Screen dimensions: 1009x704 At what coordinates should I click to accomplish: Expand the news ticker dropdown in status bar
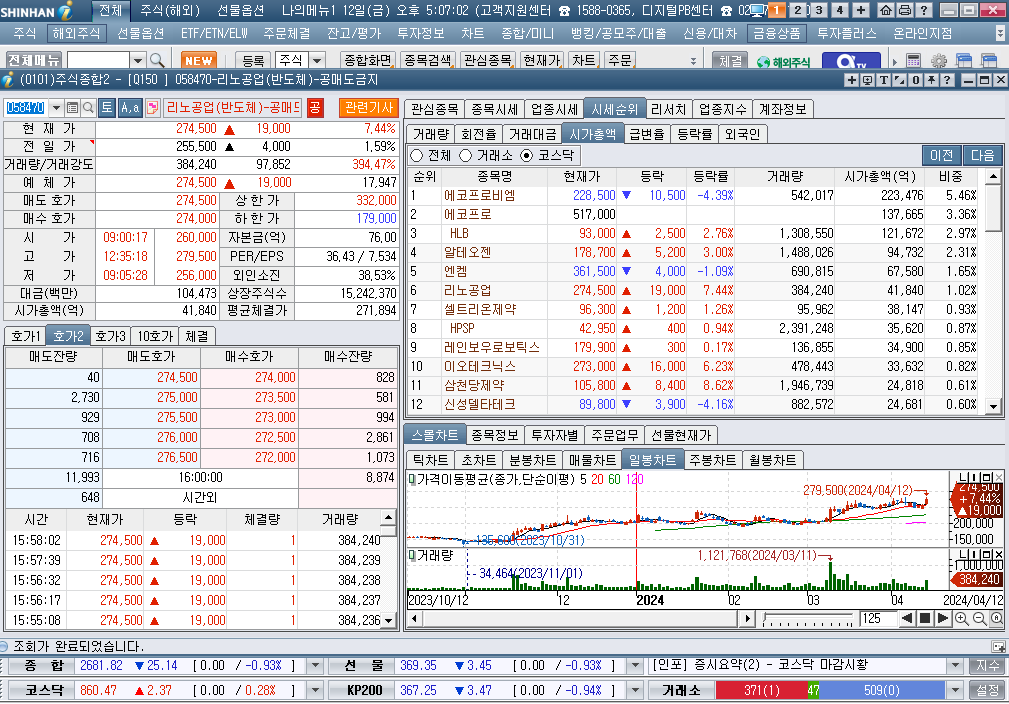(955, 665)
